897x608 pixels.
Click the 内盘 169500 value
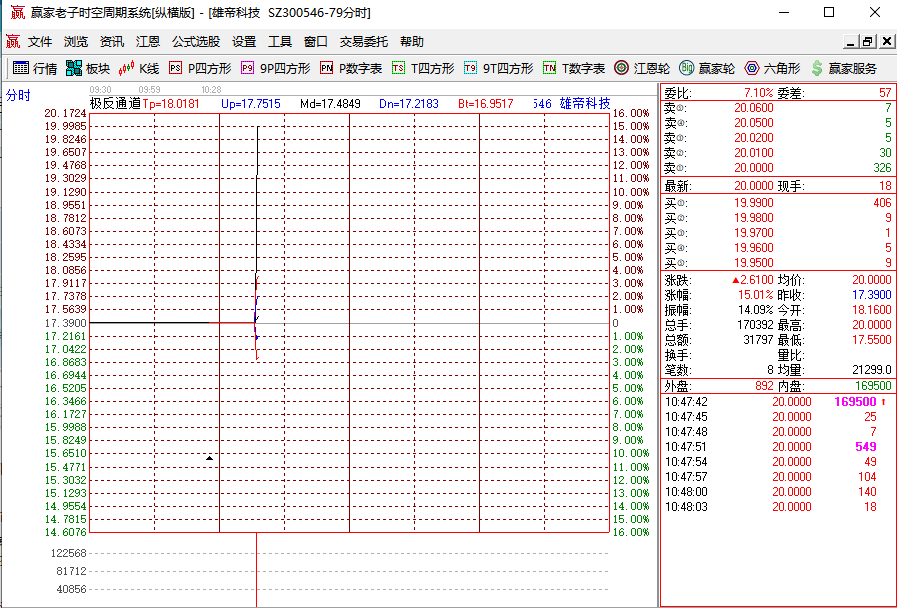873,386
